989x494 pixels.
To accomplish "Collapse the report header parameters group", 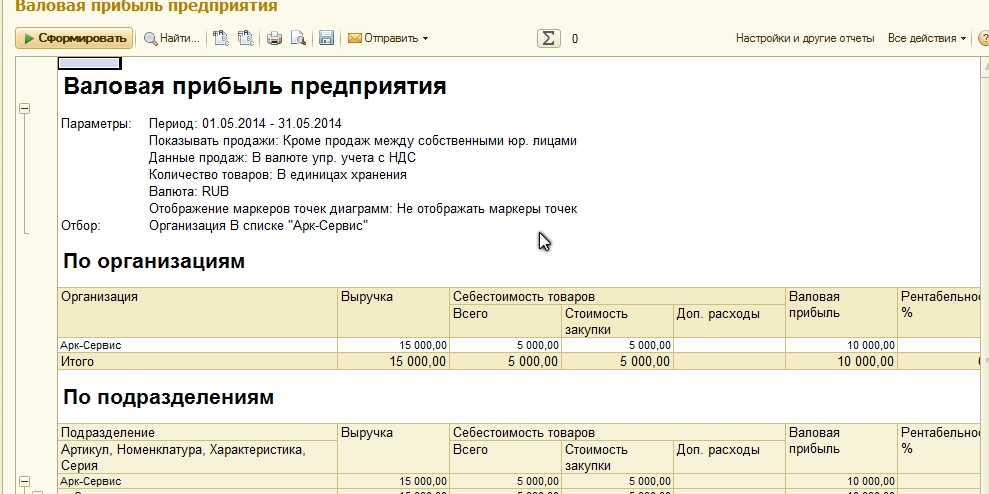I will pyautogui.click(x=25, y=109).
